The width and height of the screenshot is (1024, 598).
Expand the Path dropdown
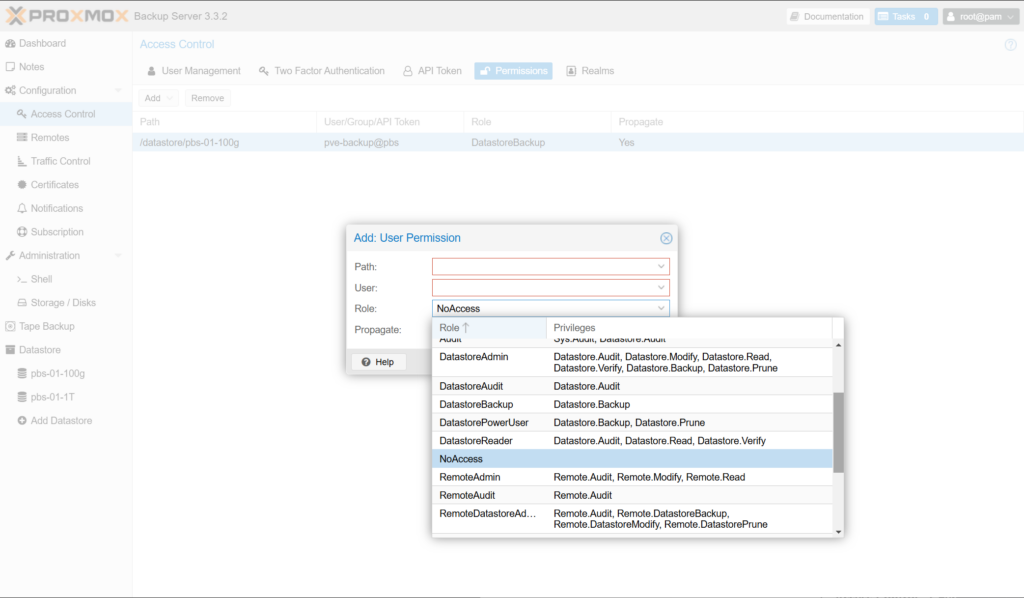tap(661, 267)
